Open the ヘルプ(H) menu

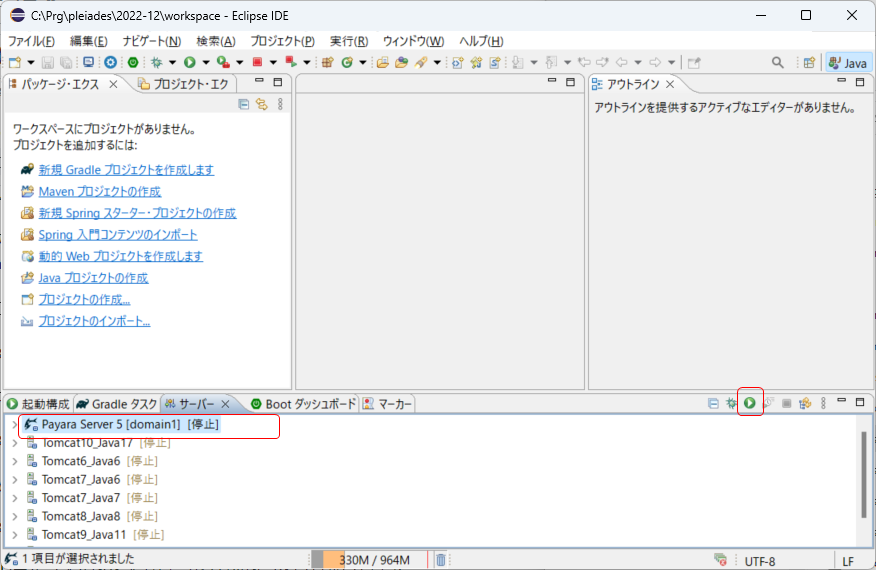[481, 41]
